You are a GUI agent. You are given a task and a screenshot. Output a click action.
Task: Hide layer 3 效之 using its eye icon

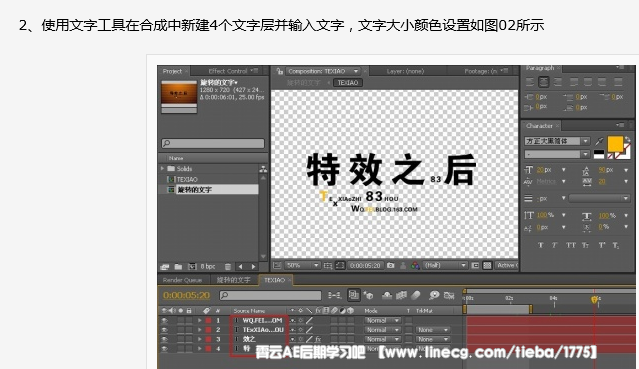pyautogui.click(x=165, y=339)
